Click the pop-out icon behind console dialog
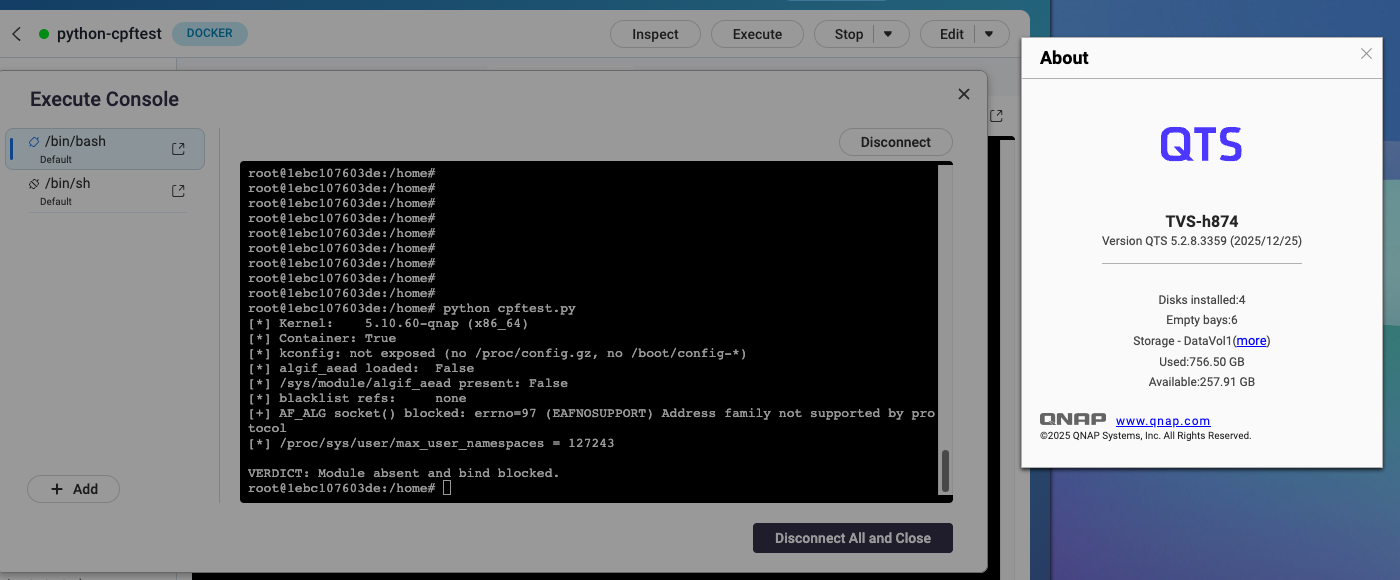This screenshot has height=580, width=1400. click(x=996, y=117)
